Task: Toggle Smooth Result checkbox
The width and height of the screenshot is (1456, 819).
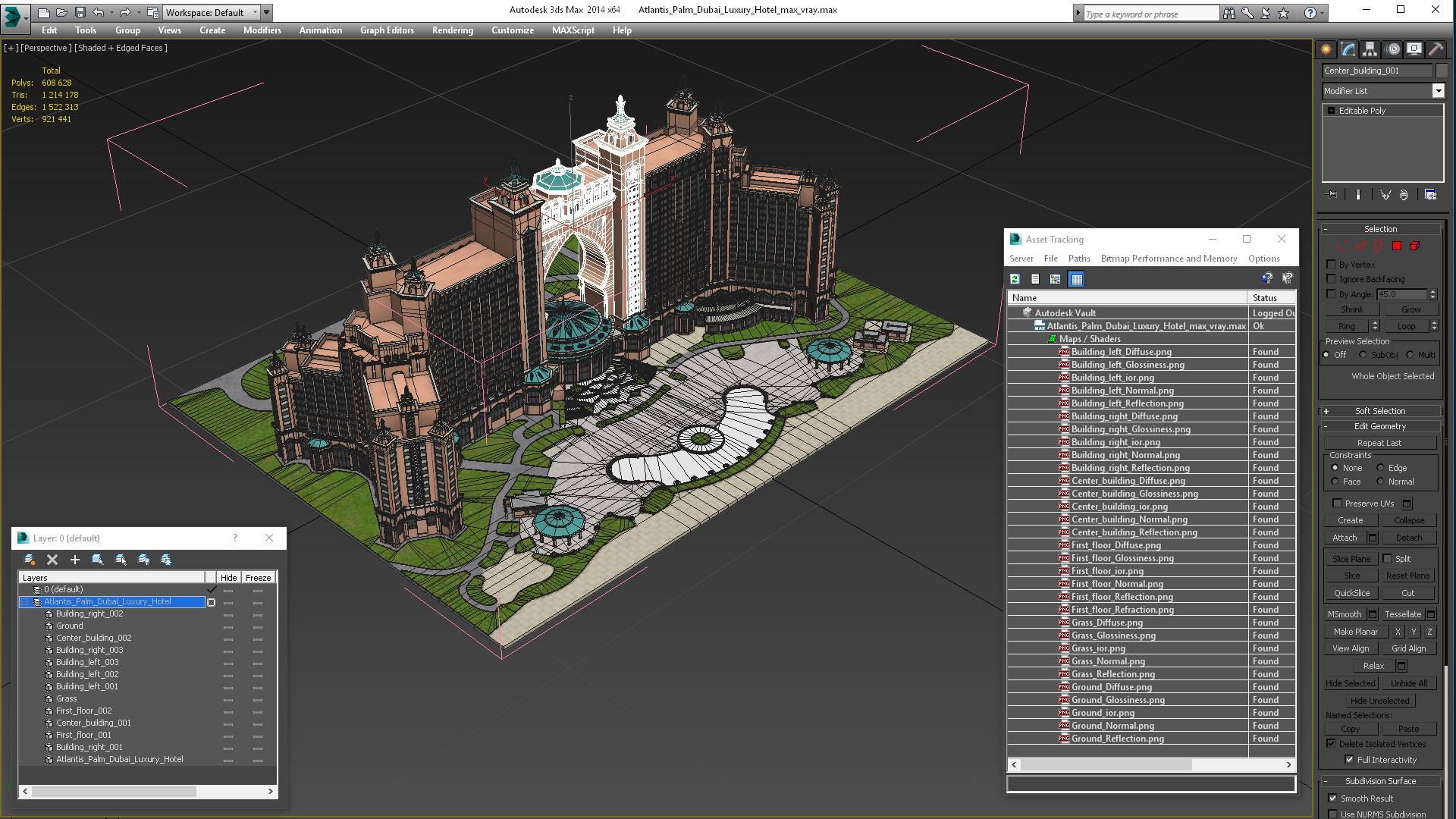Action: click(x=1332, y=799)
